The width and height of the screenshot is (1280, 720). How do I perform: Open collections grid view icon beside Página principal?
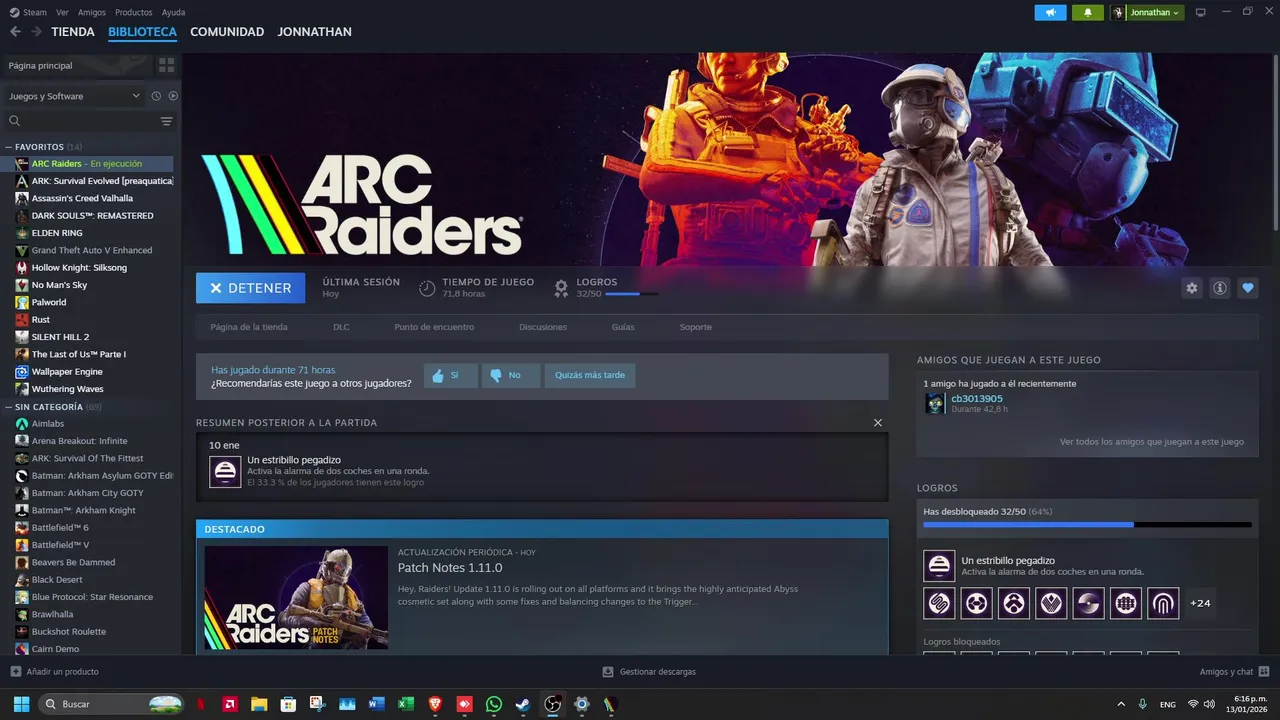click(166, 65)
